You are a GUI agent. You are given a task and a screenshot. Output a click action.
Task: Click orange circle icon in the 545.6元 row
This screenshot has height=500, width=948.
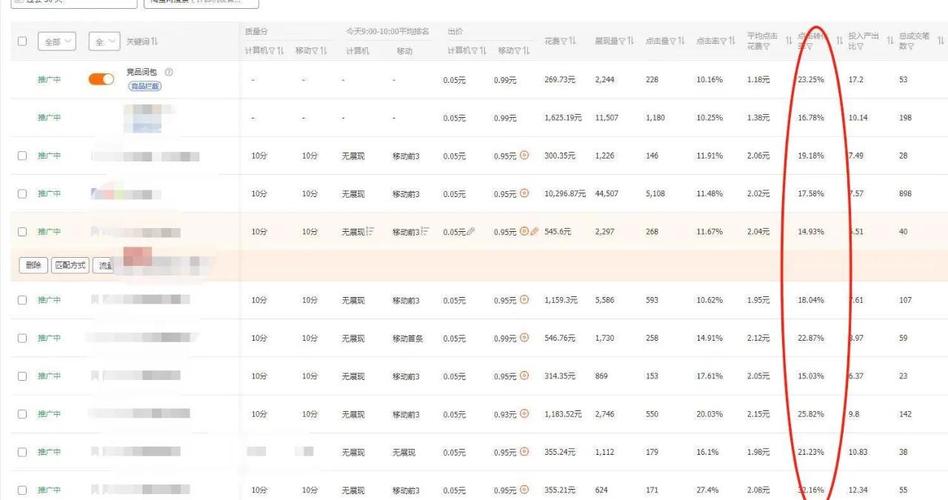tap(524, 231)
